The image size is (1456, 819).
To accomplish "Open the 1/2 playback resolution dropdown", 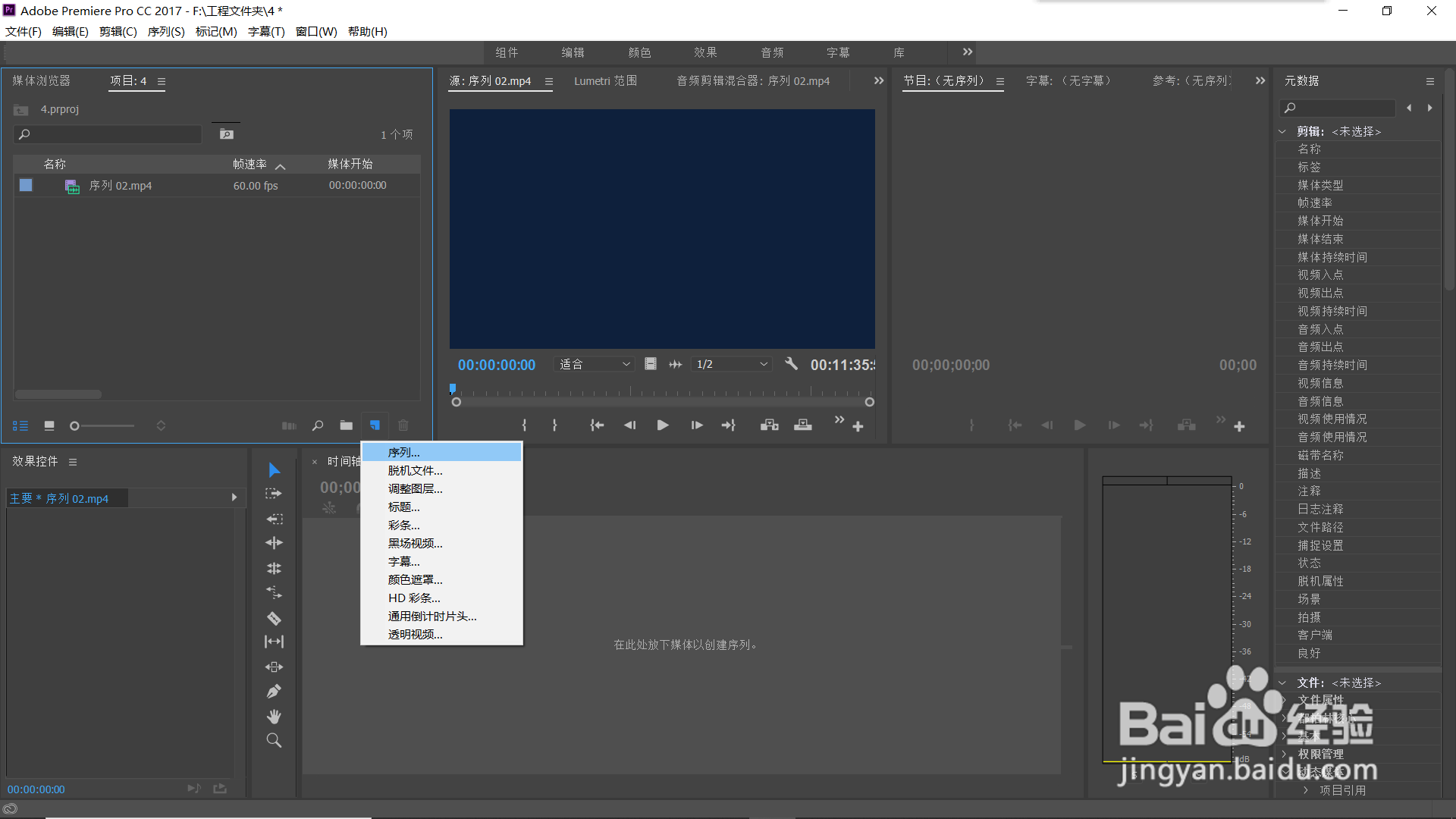I will [x=732, y=364].
